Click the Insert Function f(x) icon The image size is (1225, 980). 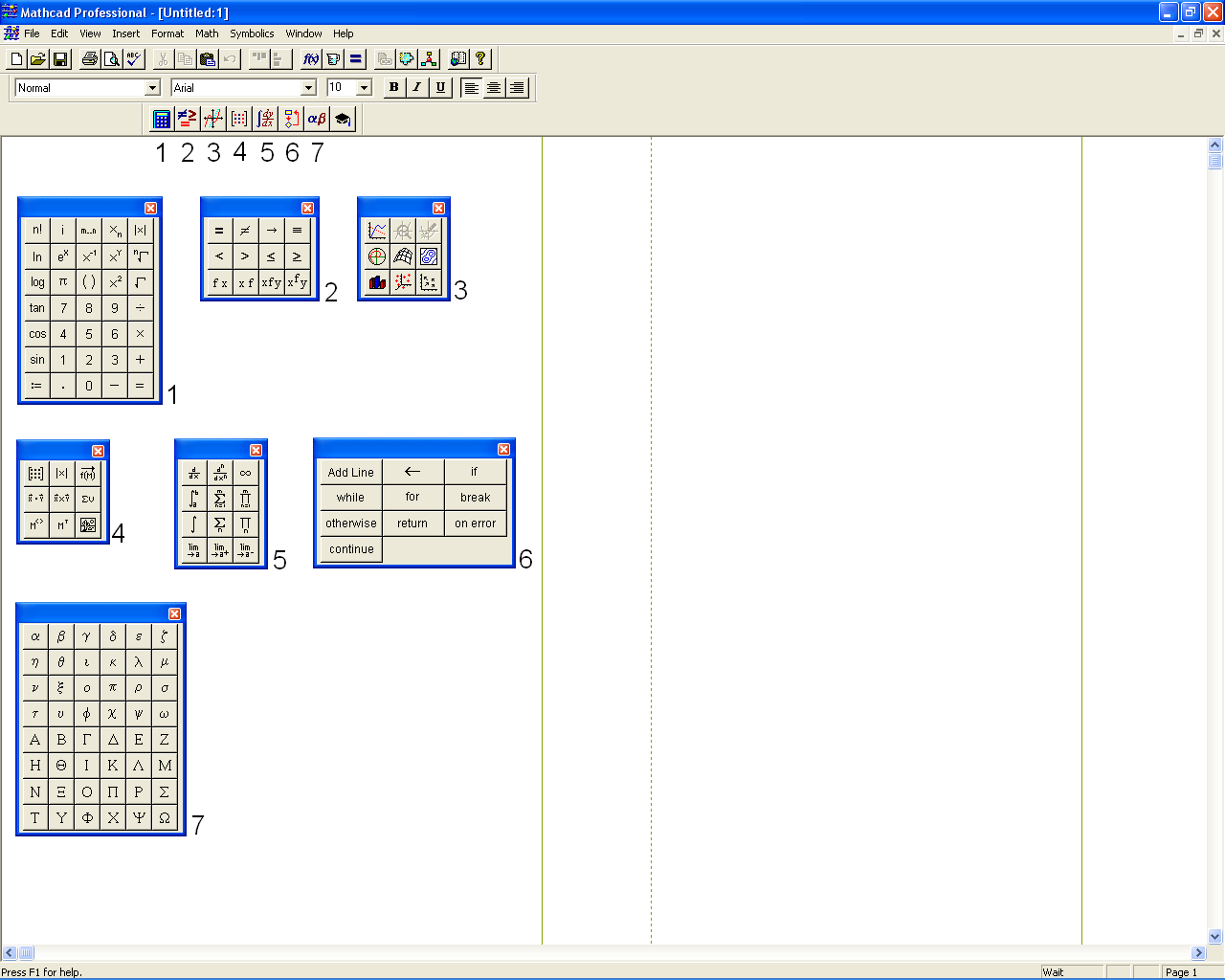point(311,59)
